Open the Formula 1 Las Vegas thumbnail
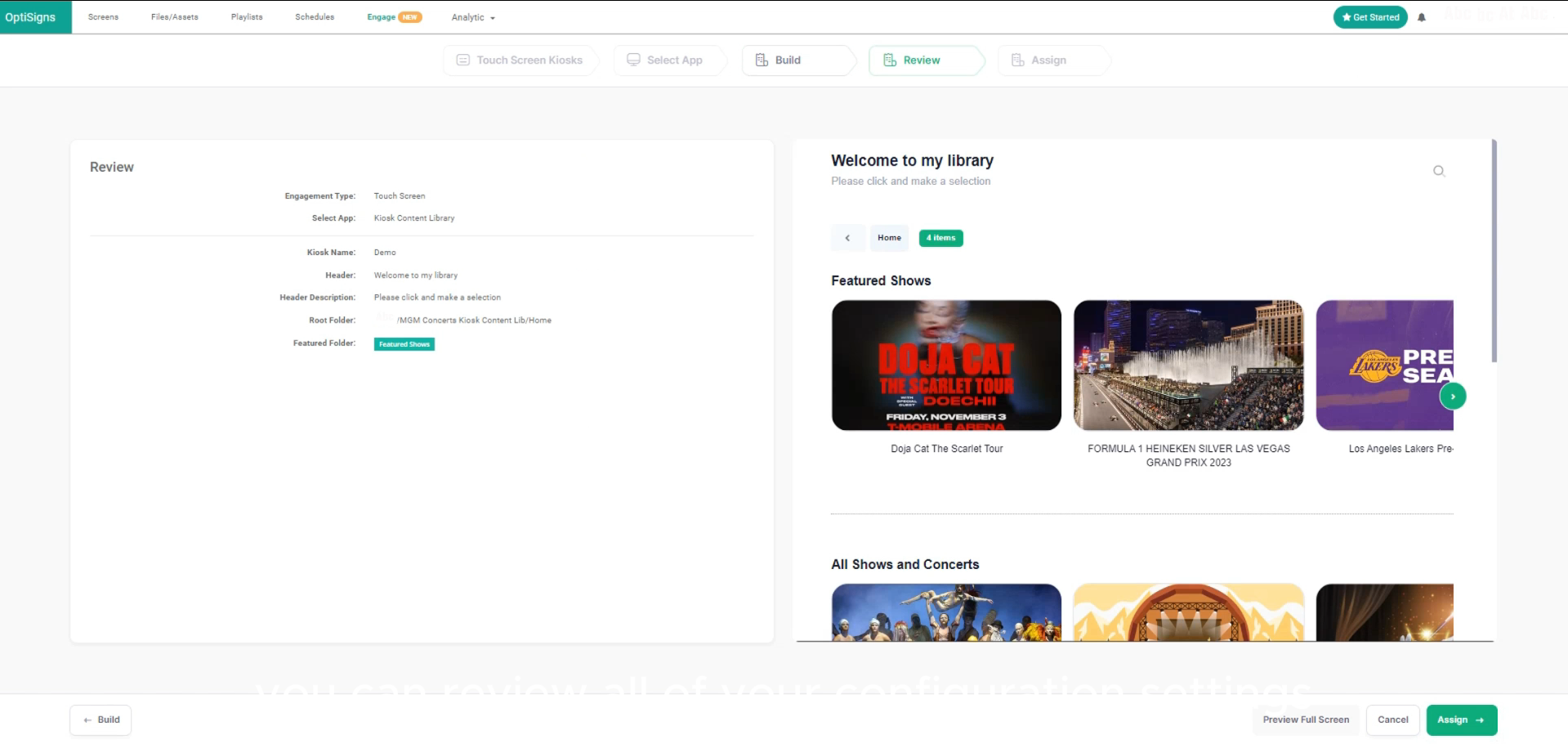Screen dimensions: 1568x744 [1188, 365]
